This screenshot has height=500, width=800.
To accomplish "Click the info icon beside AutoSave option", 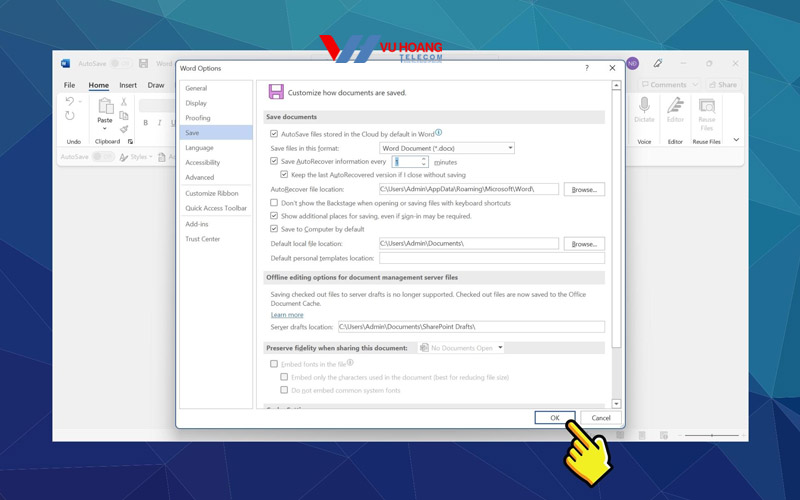I will tap(439, 132).
